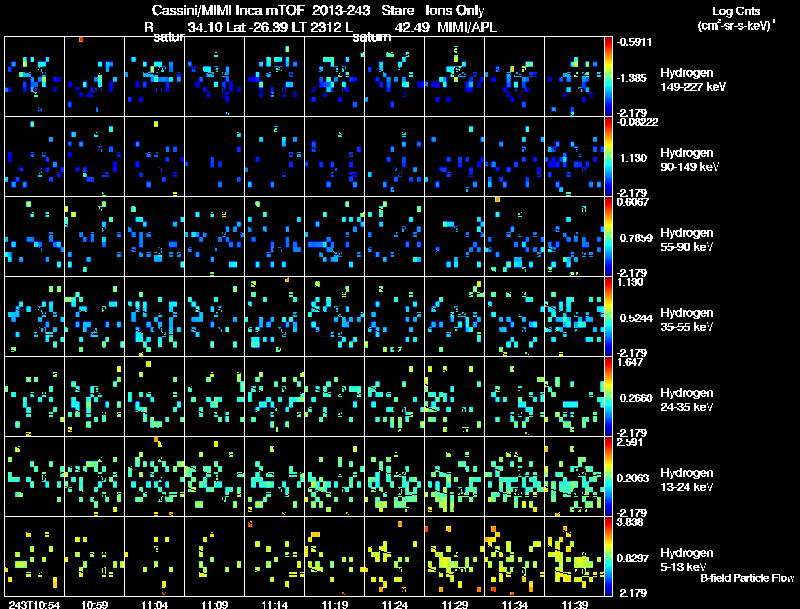Click the '0.5244' colorbar value
This screenshot has height=609, width=800.
click(x=636, y=318)
